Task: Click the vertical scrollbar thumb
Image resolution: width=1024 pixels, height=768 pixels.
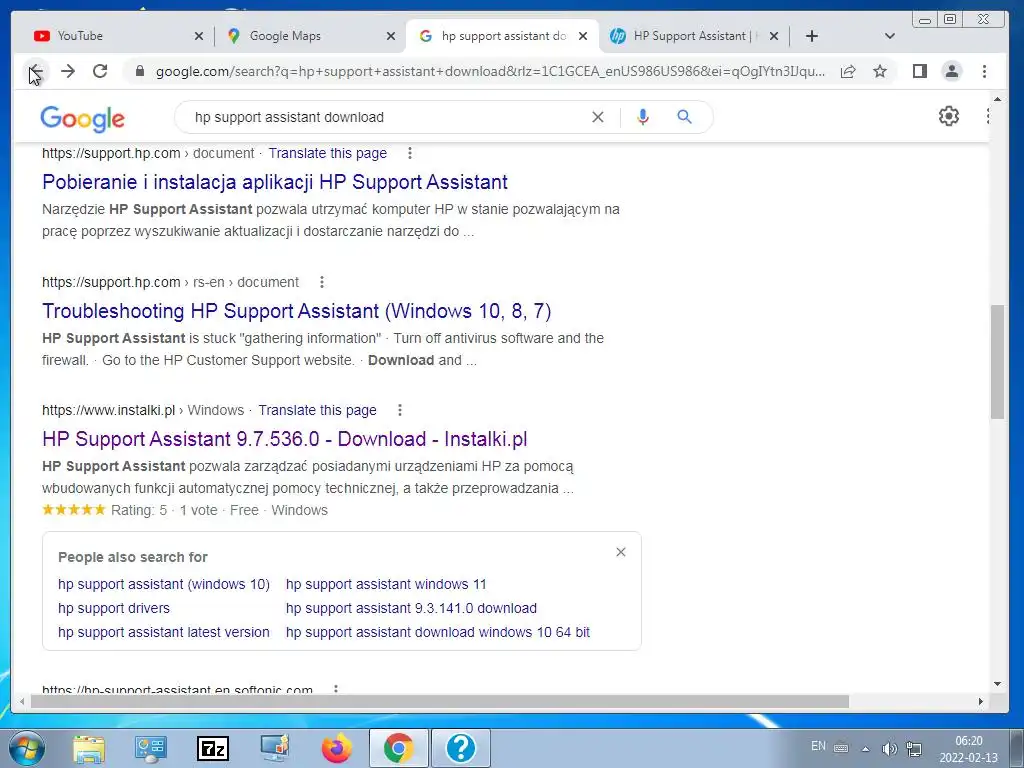Action: [997, 361]
